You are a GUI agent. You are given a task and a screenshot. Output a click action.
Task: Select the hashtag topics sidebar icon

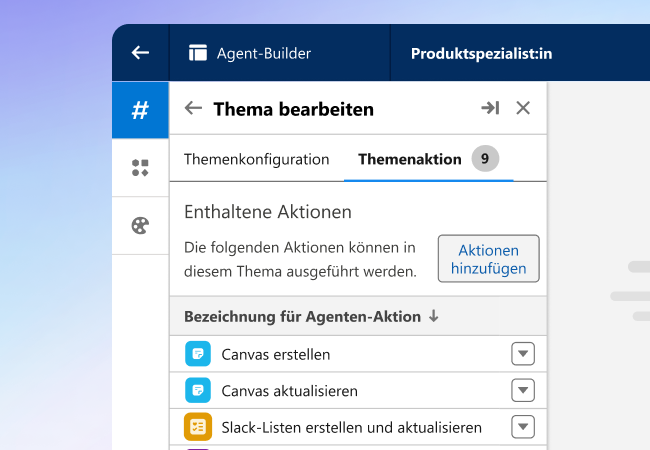click(140, 110)
